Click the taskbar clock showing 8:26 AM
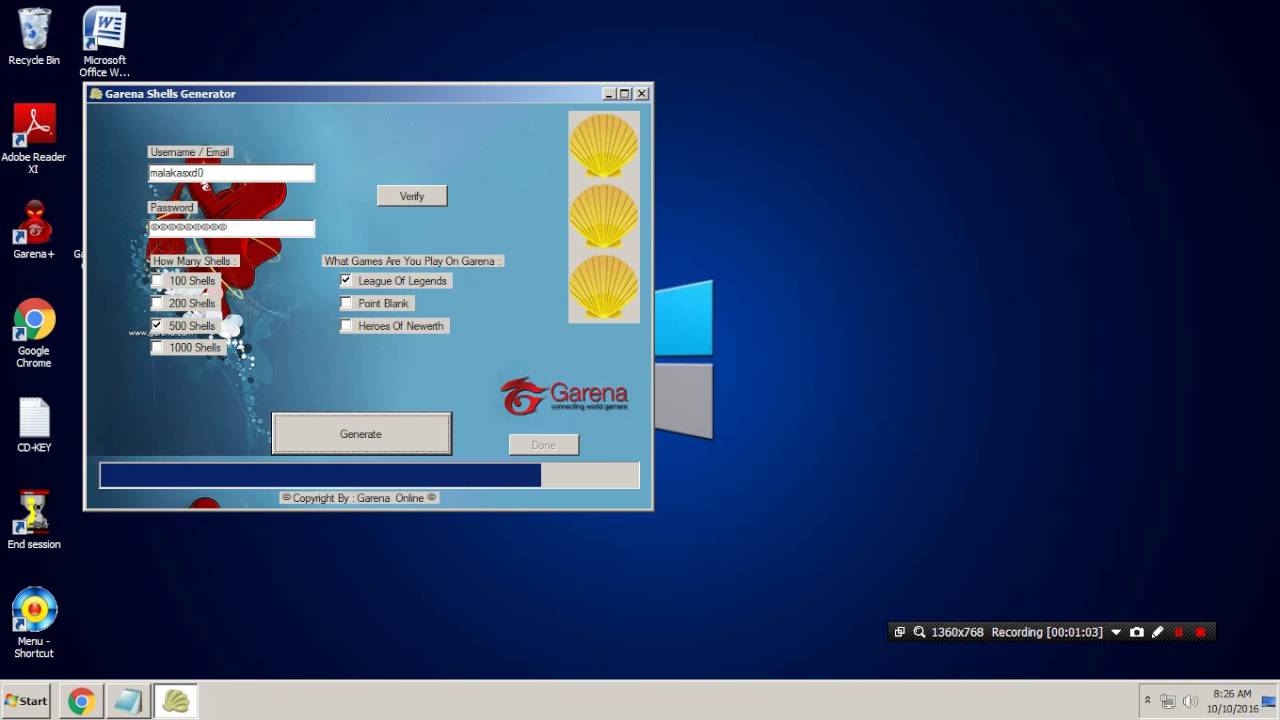This screenshot has width=1280, height=720. (x=1232, y=701)
